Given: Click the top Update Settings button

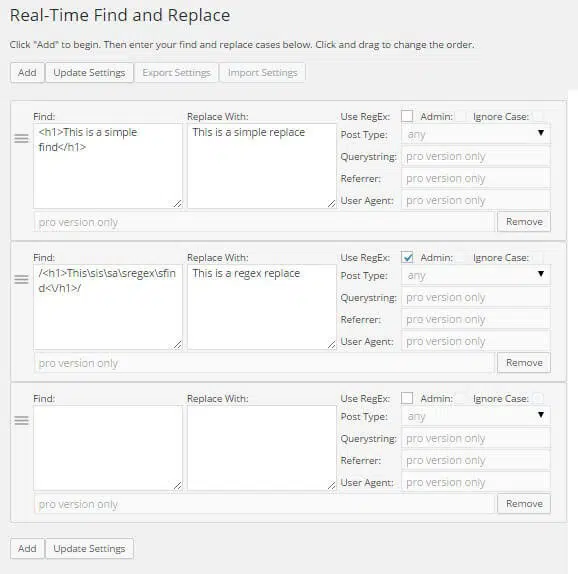Looking at the screenshot, I should [89, 73].
